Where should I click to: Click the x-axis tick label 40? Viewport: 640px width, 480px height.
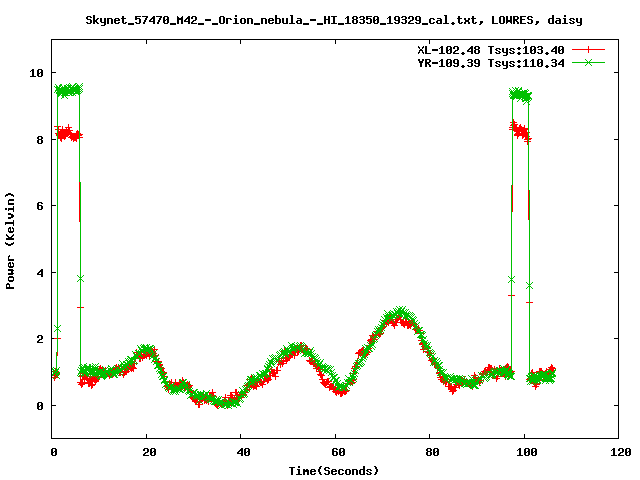[243, 452]
